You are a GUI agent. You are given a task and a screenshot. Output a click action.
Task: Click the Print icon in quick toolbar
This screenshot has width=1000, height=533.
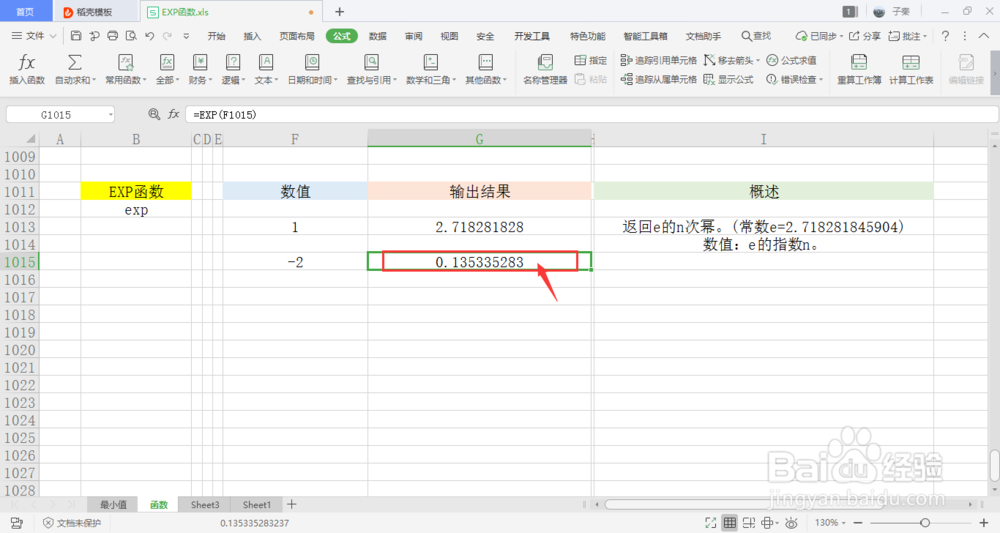pos(113,36)
